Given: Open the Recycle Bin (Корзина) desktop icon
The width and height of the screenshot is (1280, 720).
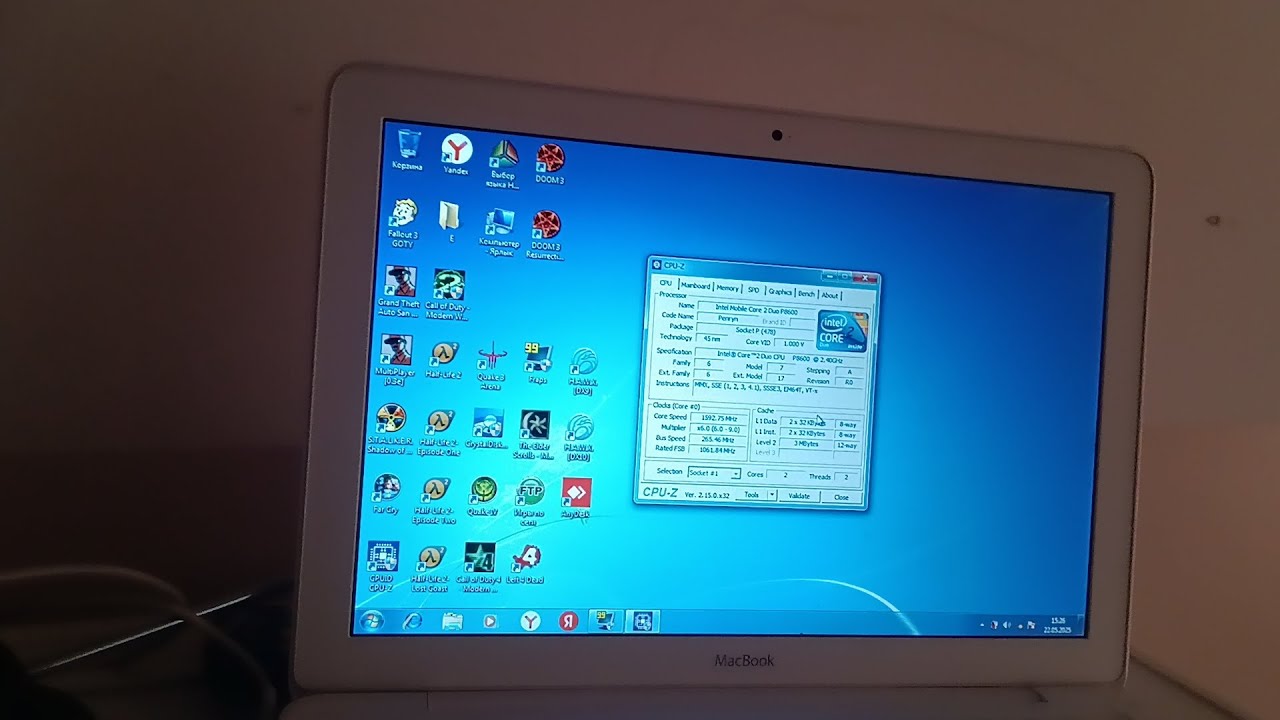Looking at the screenshot, I should (407, 150).
